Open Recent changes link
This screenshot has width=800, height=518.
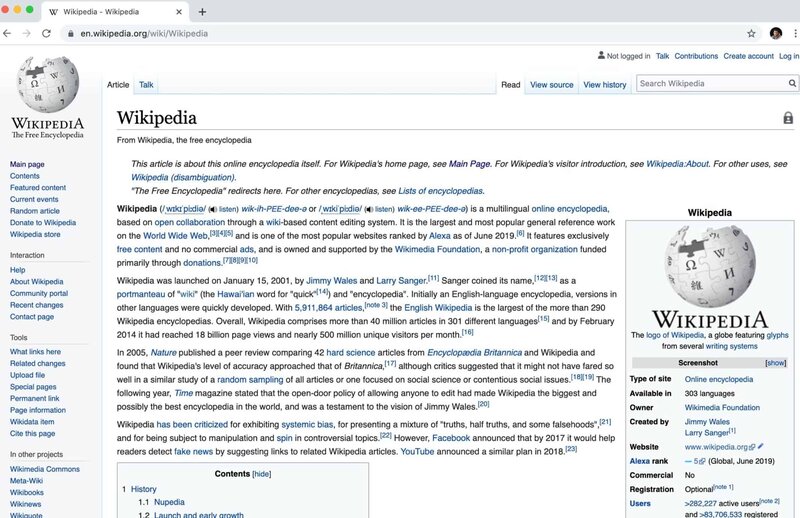click(37, 305)
